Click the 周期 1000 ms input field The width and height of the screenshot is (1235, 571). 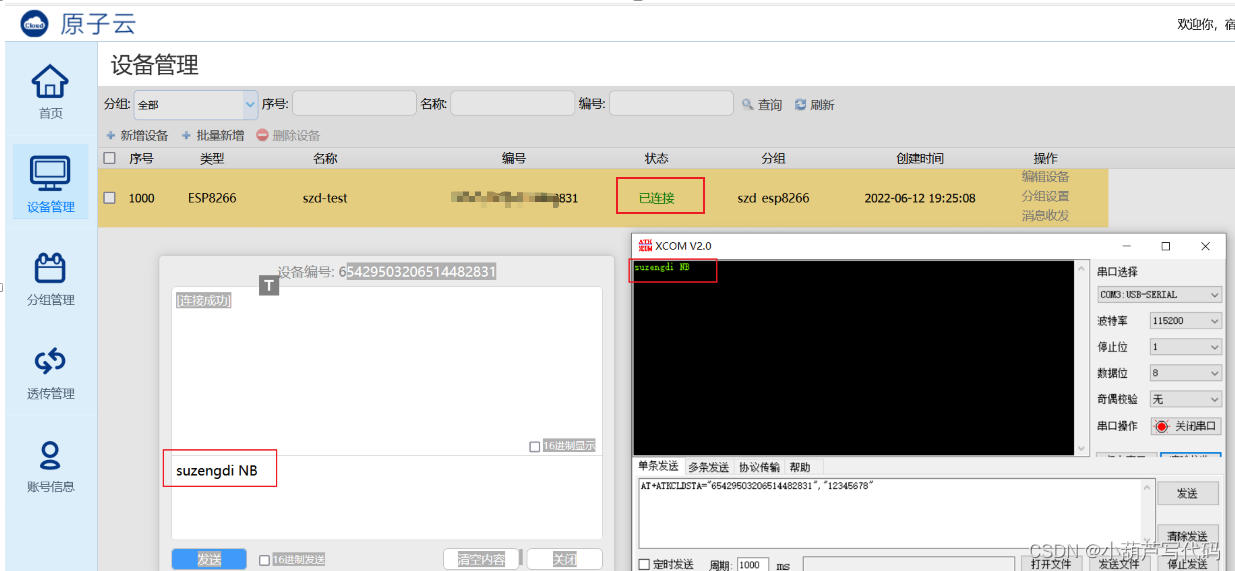tap(752, 565)
